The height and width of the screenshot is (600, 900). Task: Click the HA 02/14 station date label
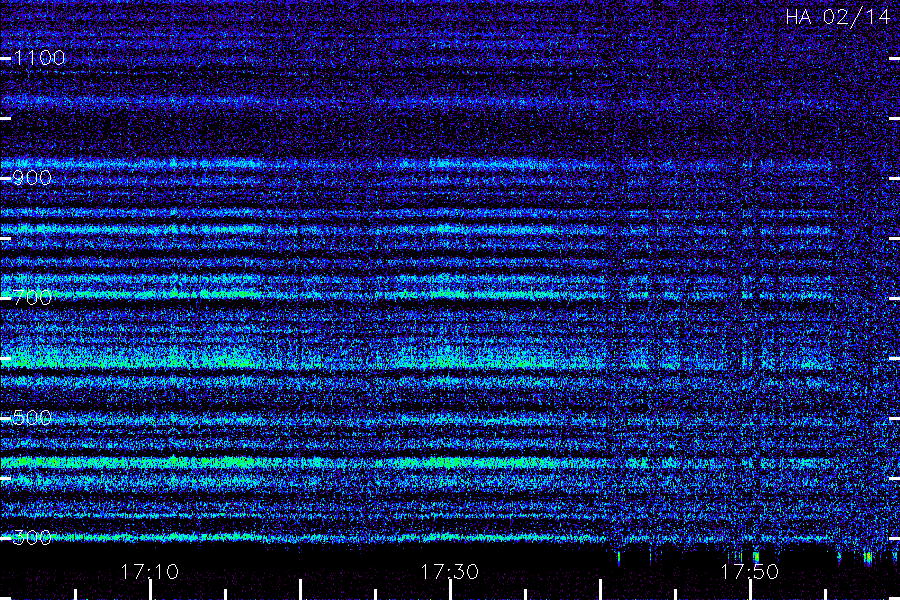(x=837, y=17)
